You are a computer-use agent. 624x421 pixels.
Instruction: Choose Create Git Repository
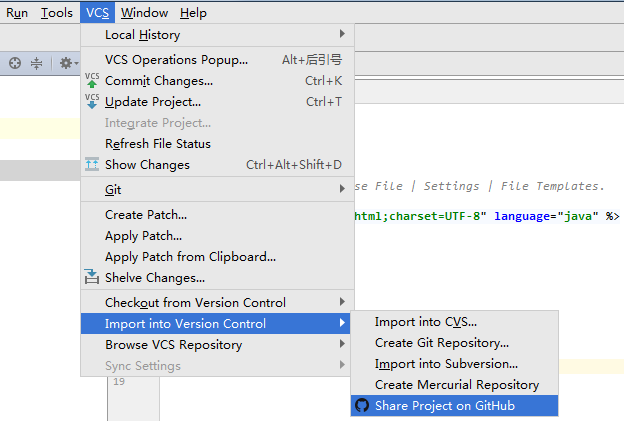[x=454, y=343]
